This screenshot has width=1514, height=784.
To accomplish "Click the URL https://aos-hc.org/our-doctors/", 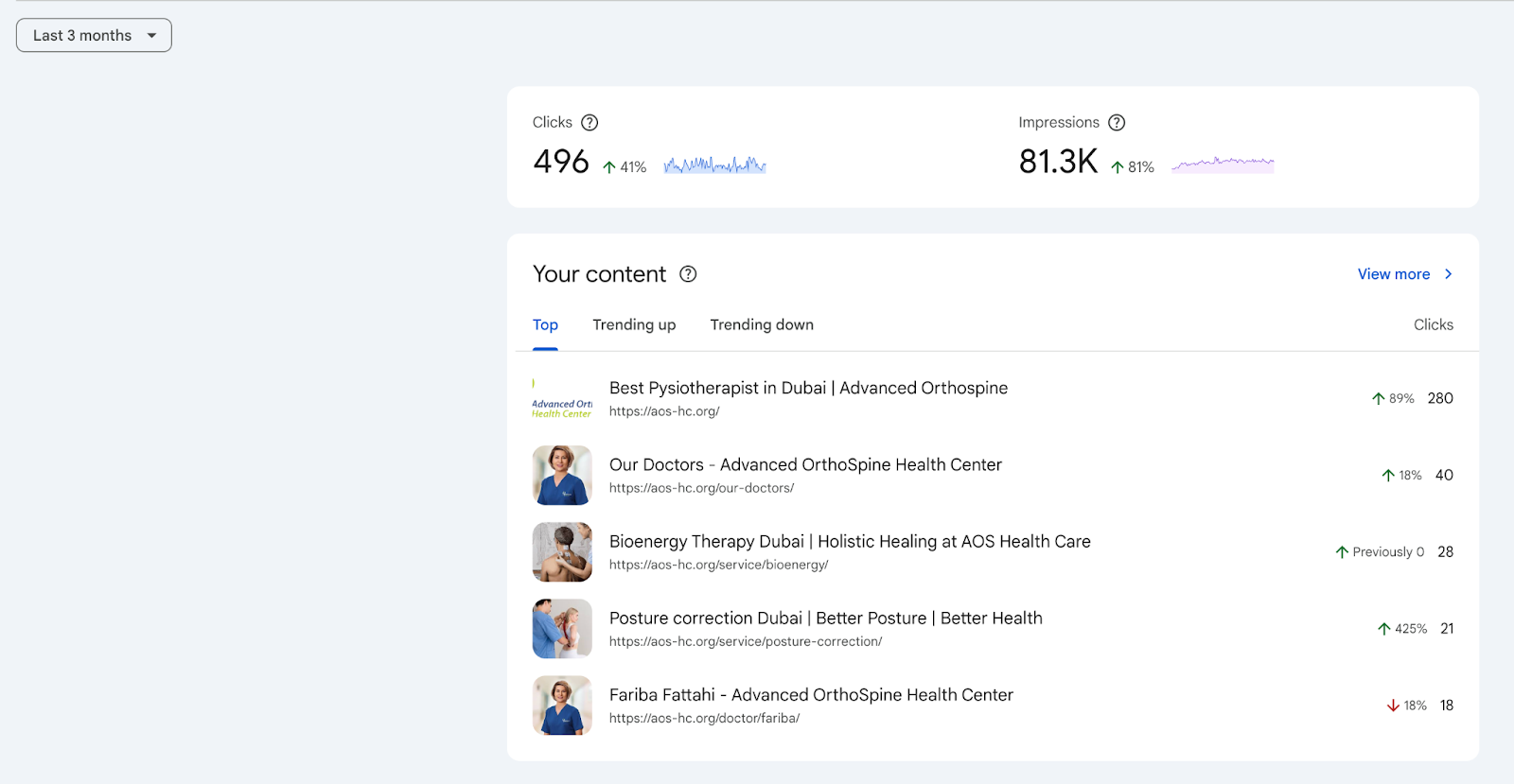I will pyautogui.click(x=701, y=488).
